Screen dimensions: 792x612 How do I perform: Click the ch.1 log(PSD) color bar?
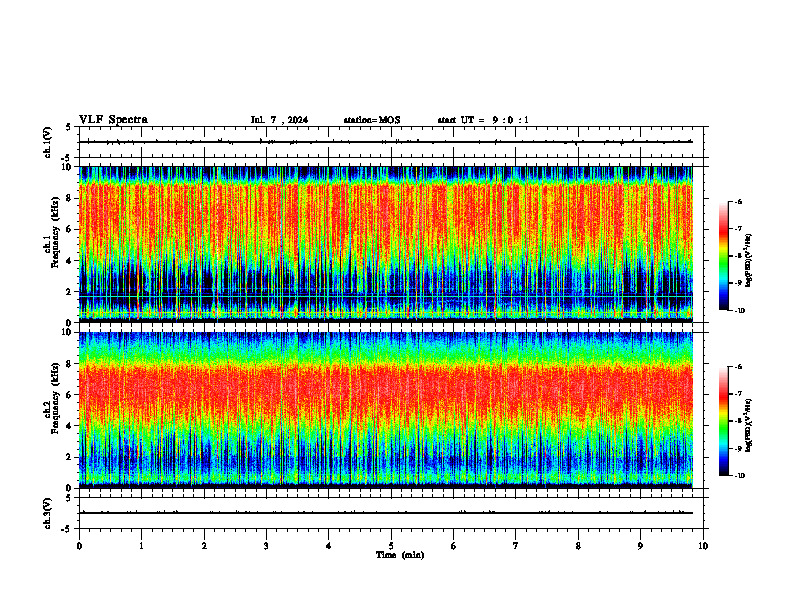click(x=724, y=256)
